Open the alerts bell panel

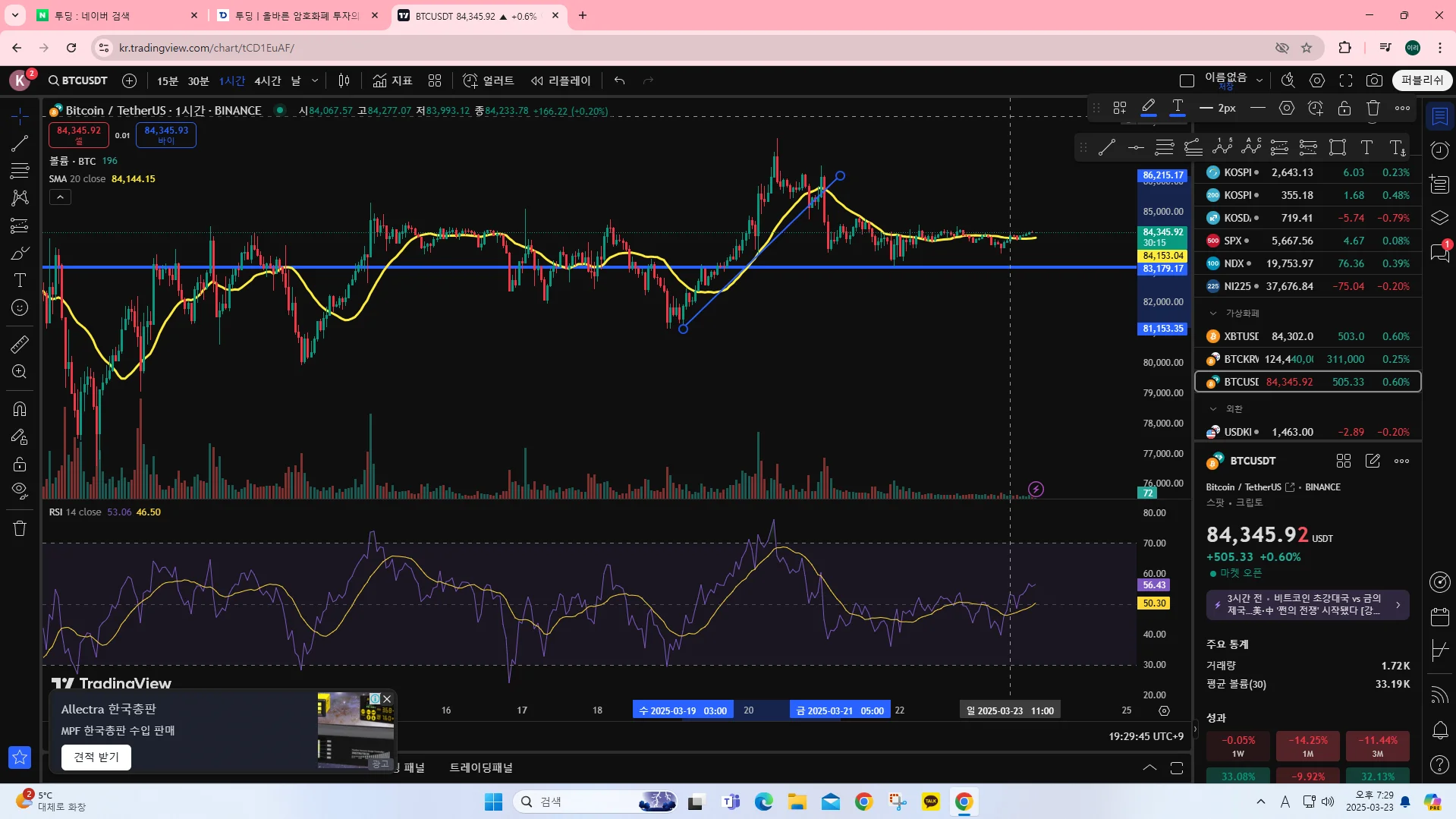[x=1439, y=730]
